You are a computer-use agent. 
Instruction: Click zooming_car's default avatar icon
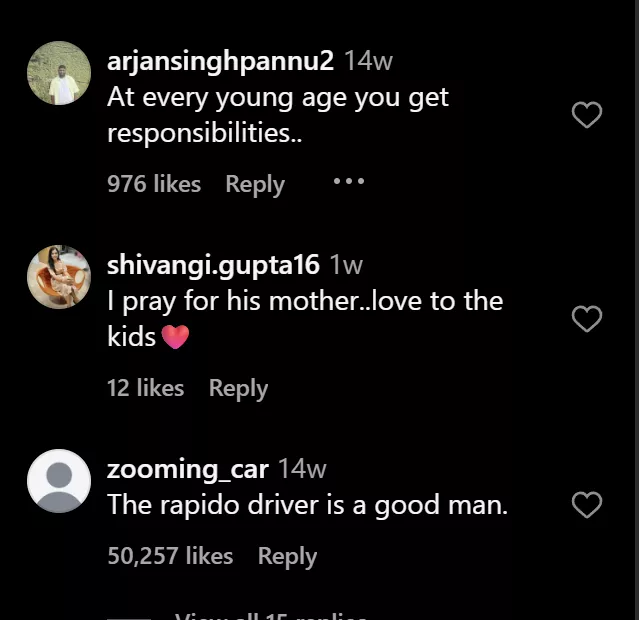59,481
